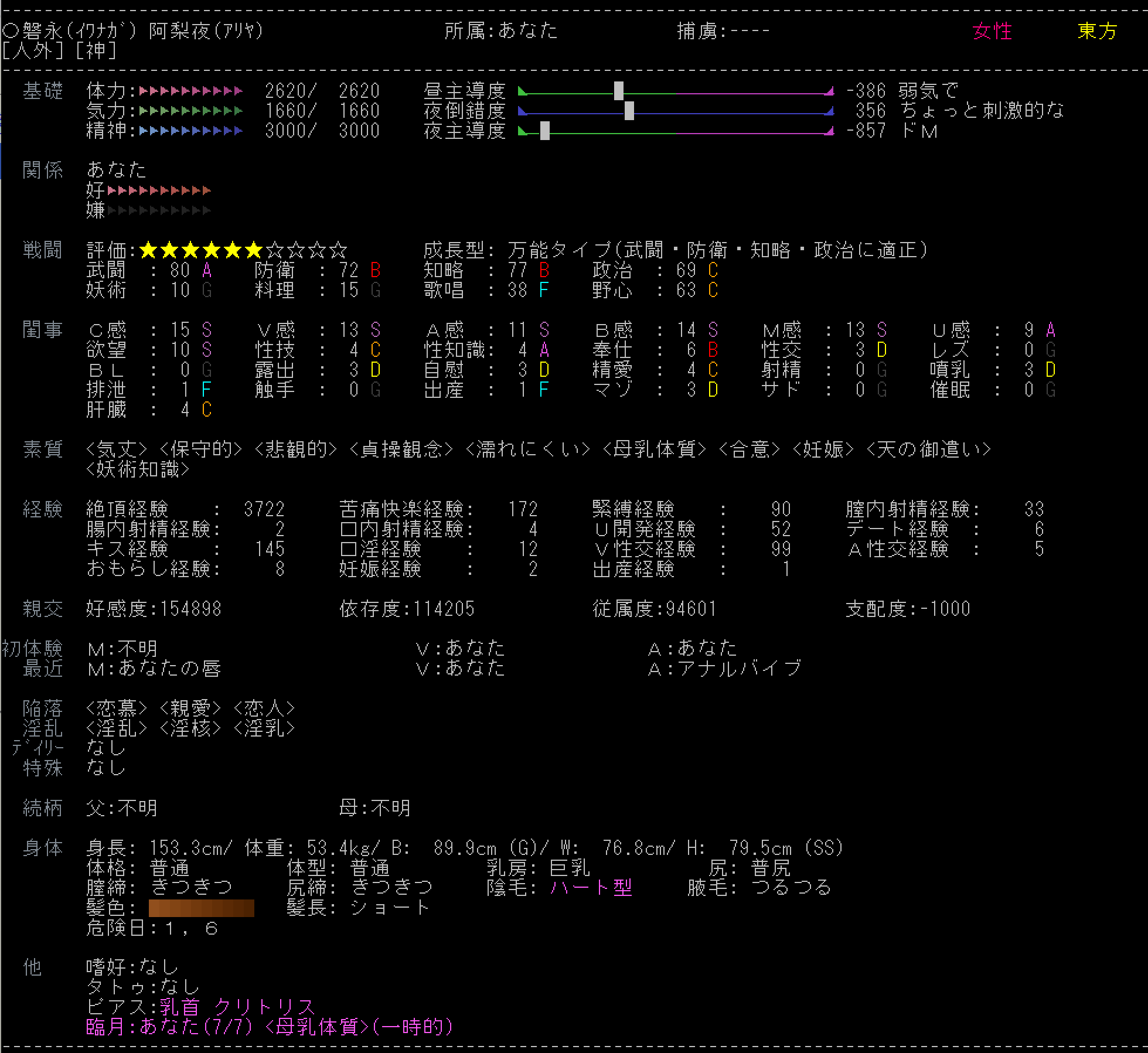Click the <恋慕> status tag
This screenshot has width=1148, height=1053.
[x=117, y=708]
